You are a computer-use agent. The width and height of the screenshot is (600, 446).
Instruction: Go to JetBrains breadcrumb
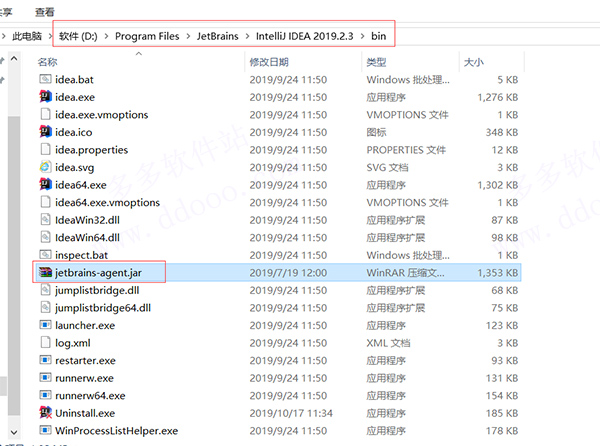(x=217, y=36)
